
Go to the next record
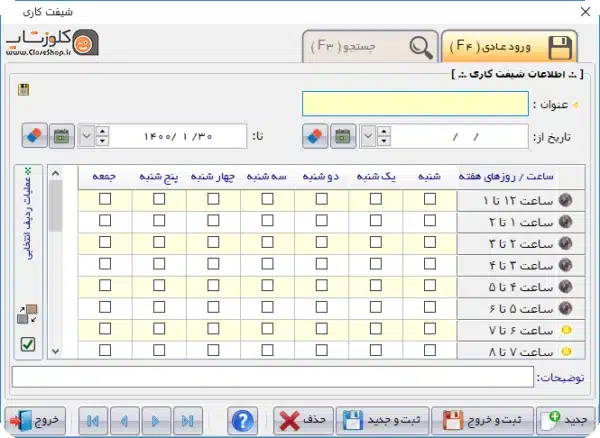(156, 421)
